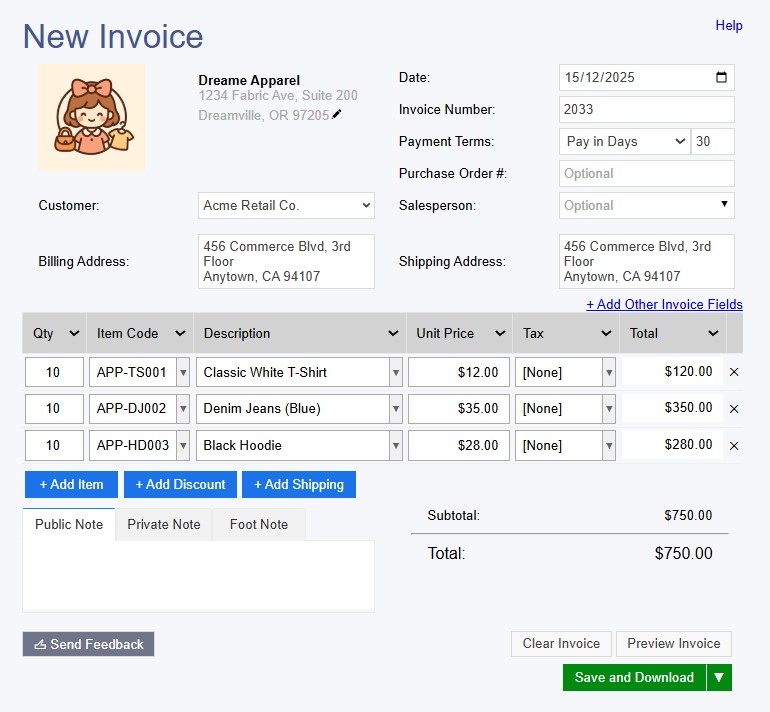
Task: Click the Save and Download button
Action: (634, 678)
